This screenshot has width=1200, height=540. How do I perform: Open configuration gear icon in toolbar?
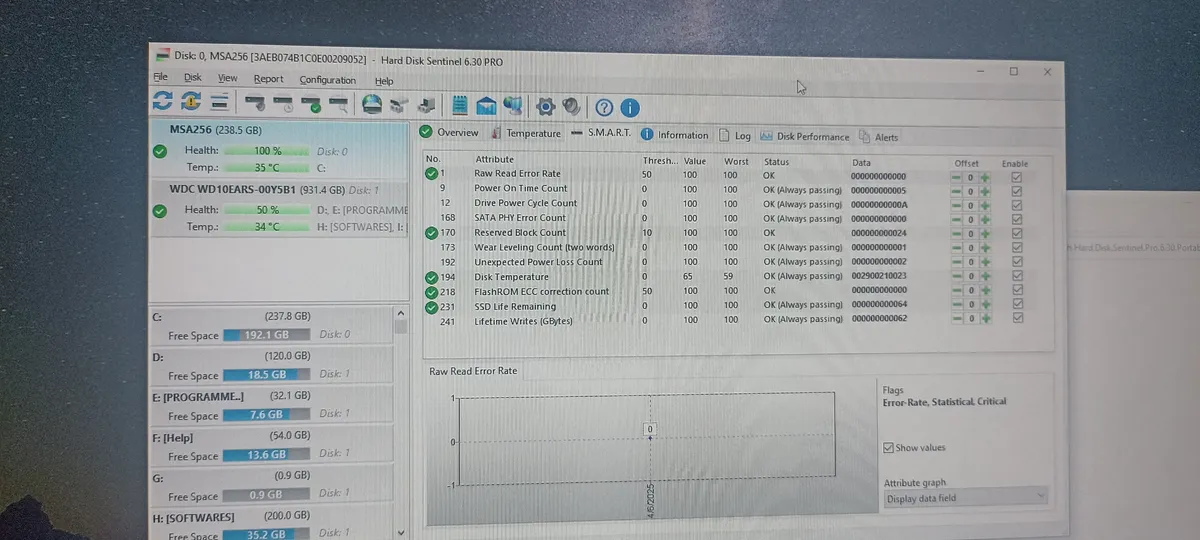coord(545,106)
